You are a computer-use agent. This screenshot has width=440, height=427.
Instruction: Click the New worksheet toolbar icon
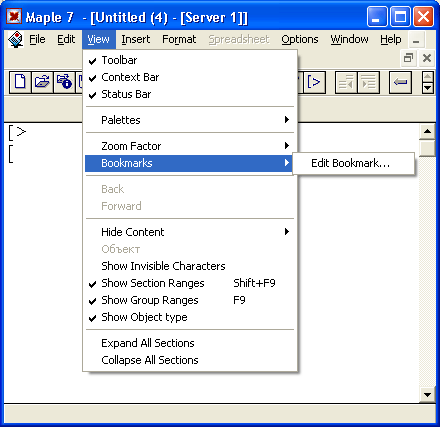[x=20, y=82]
